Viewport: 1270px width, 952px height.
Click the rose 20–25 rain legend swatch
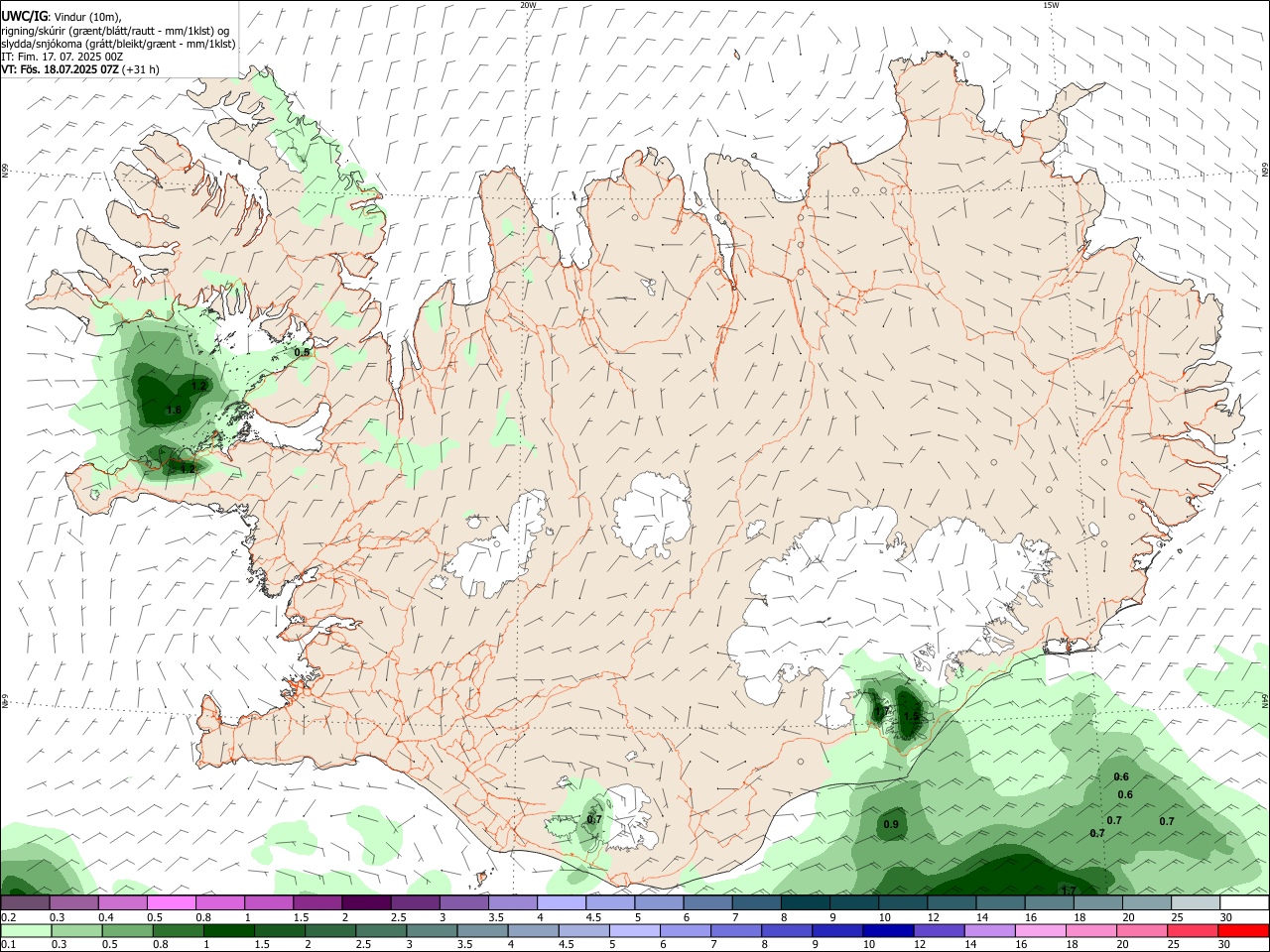click(1142, 932)
